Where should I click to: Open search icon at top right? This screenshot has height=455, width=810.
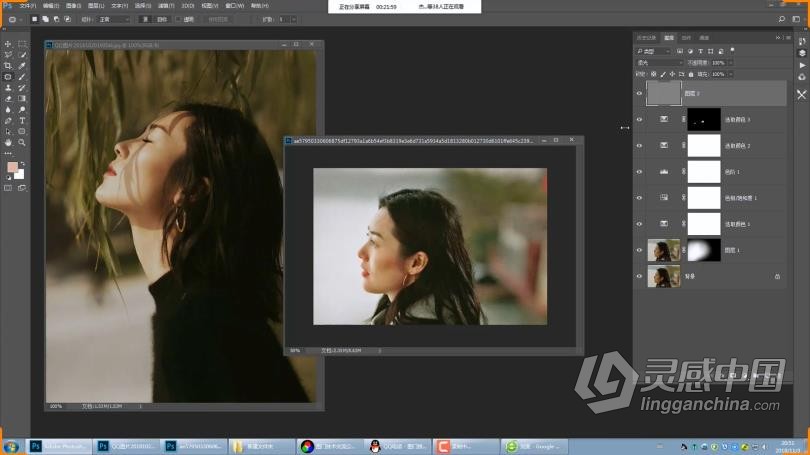click(782, 19)
